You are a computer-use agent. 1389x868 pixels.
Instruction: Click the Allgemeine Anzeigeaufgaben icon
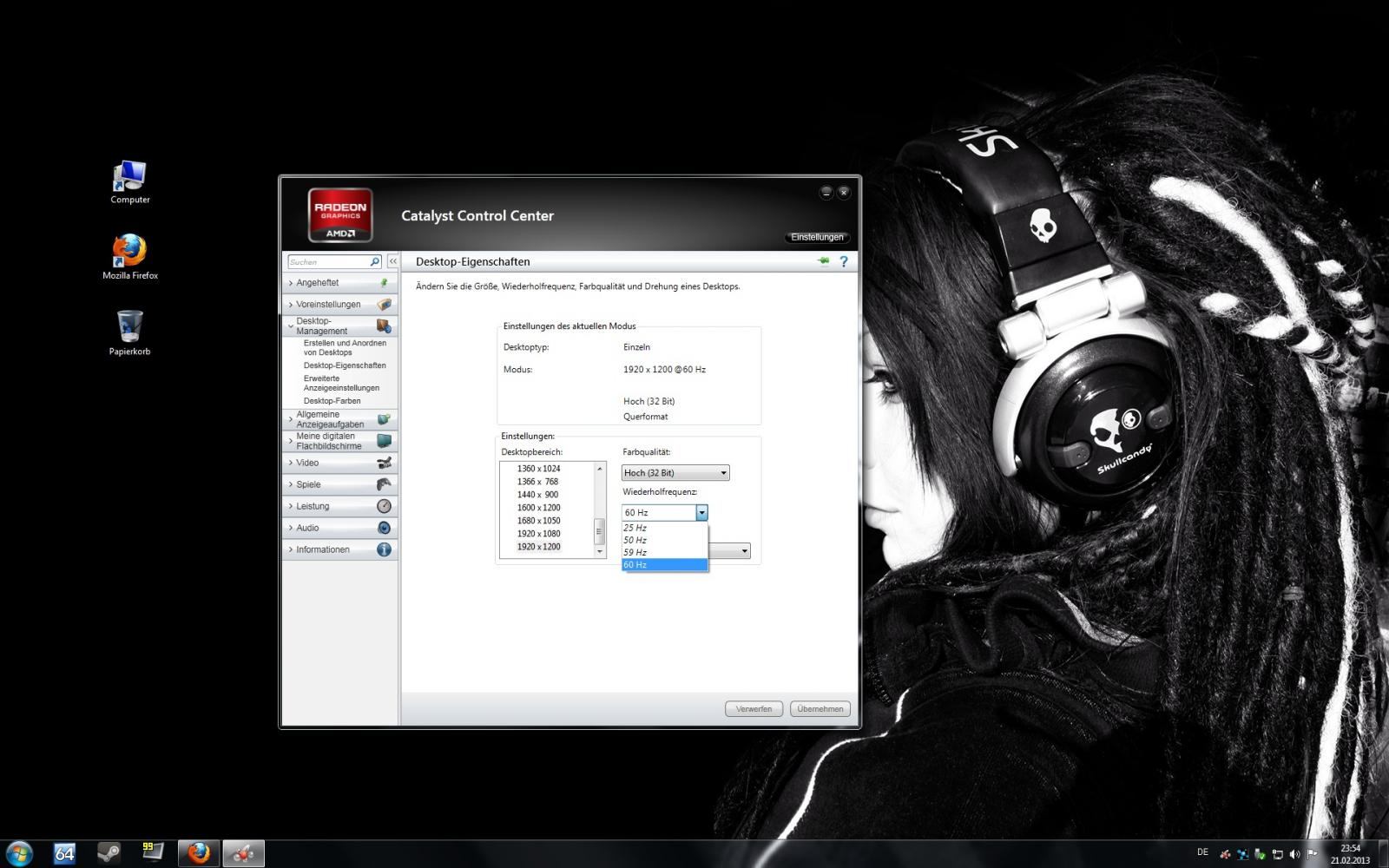[x=384, y=419]
